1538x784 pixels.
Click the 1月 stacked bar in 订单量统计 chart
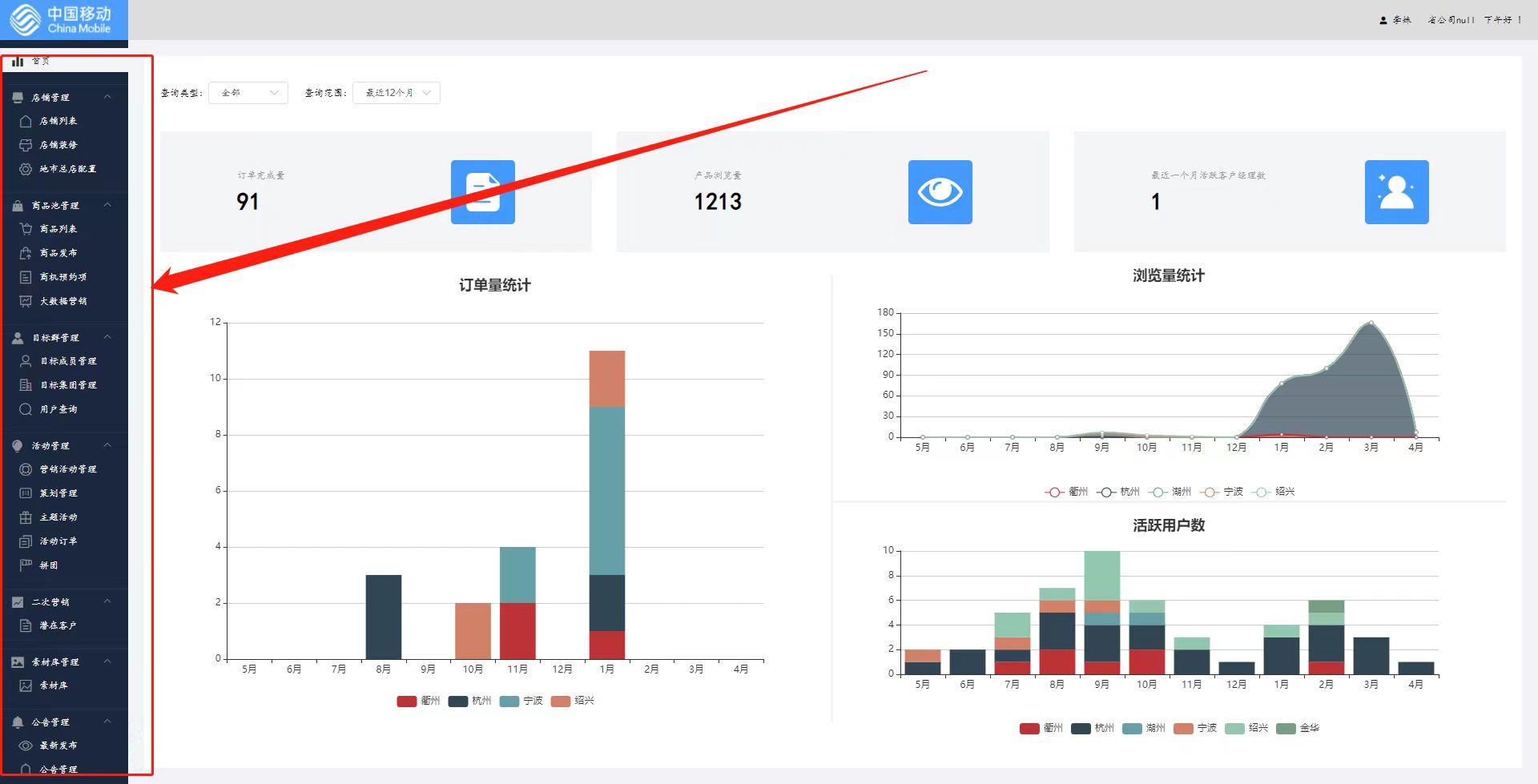pos(607,505)
